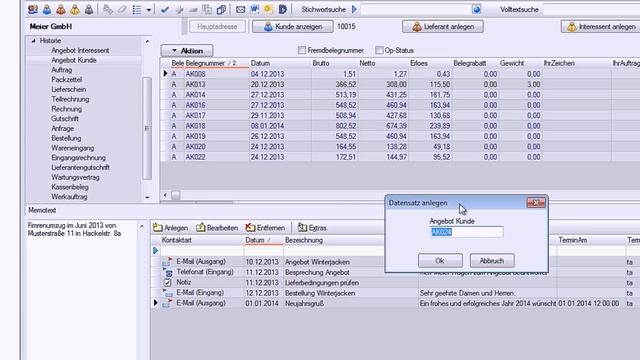Viewport: 640px width, 360px height.
Task: Select row AK008 in the table
Action: (x=400, y=74)
